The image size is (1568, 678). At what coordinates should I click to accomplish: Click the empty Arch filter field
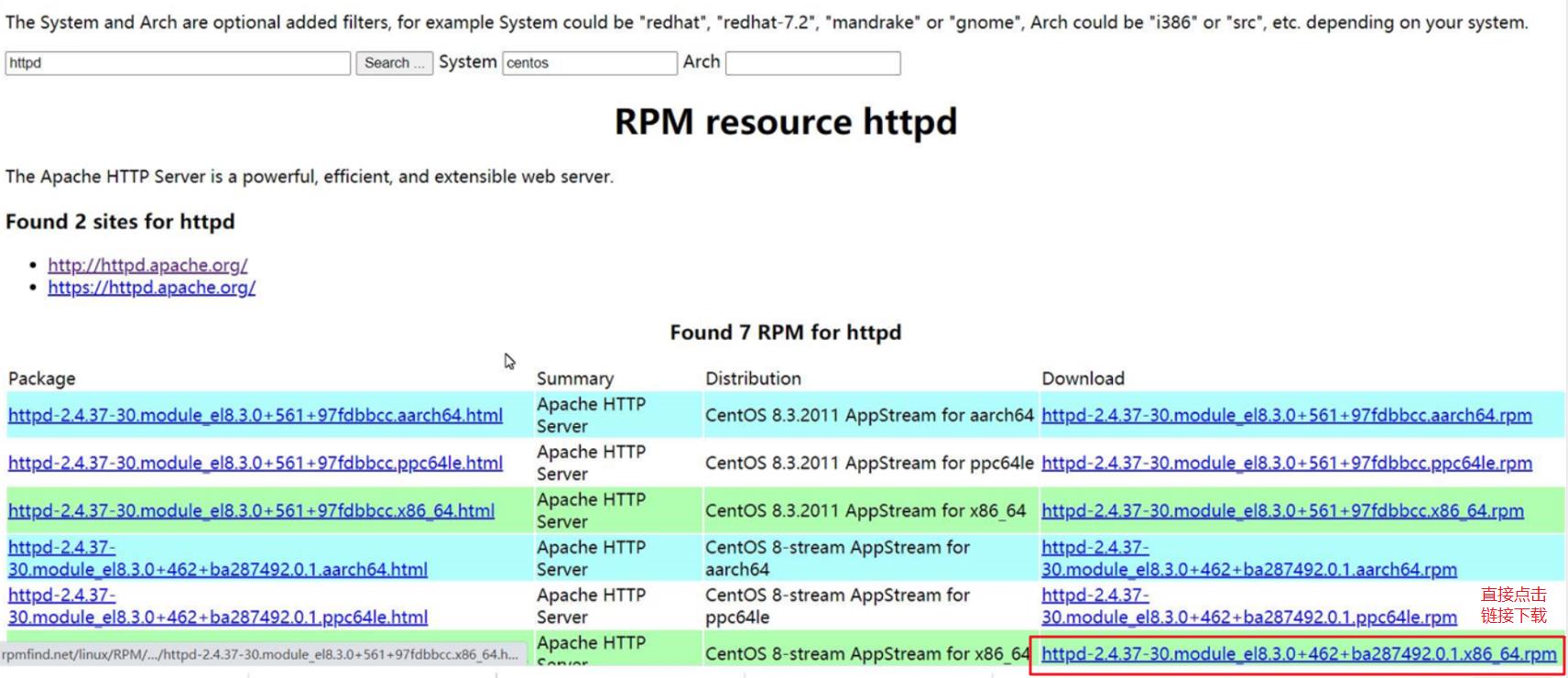[813, 62]
